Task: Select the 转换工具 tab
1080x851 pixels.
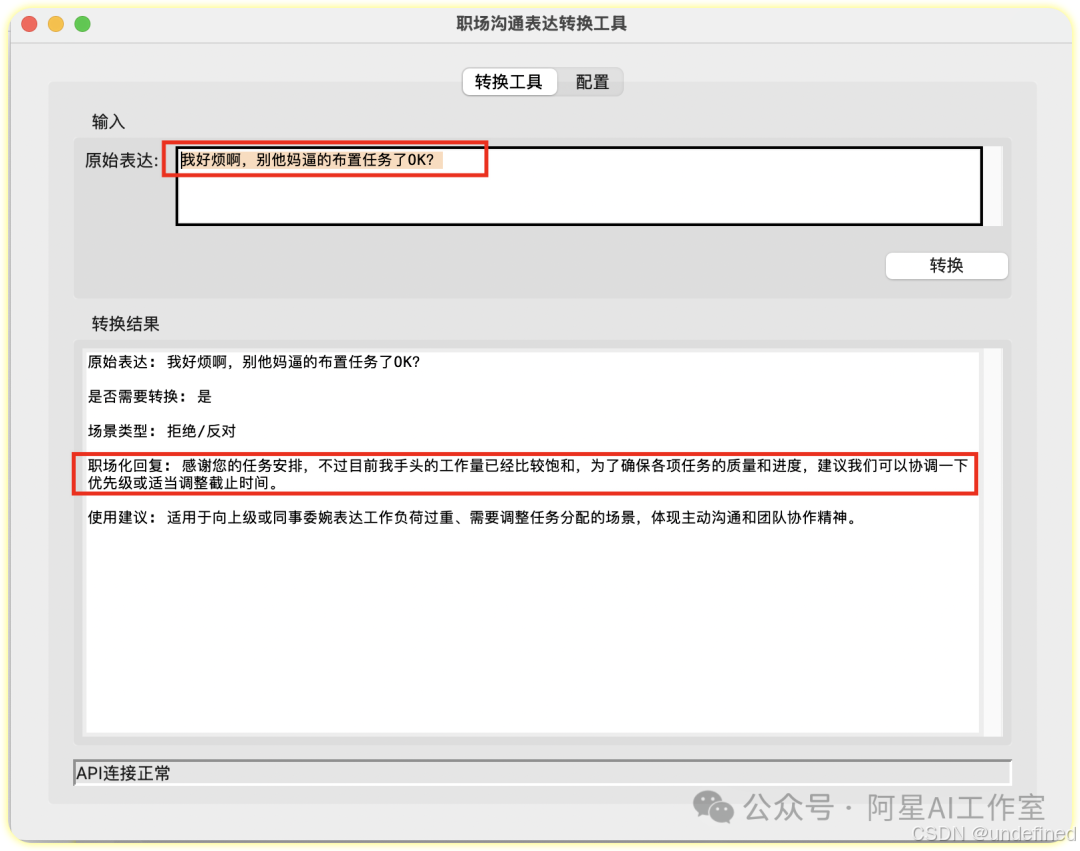Action: [509, 82]
